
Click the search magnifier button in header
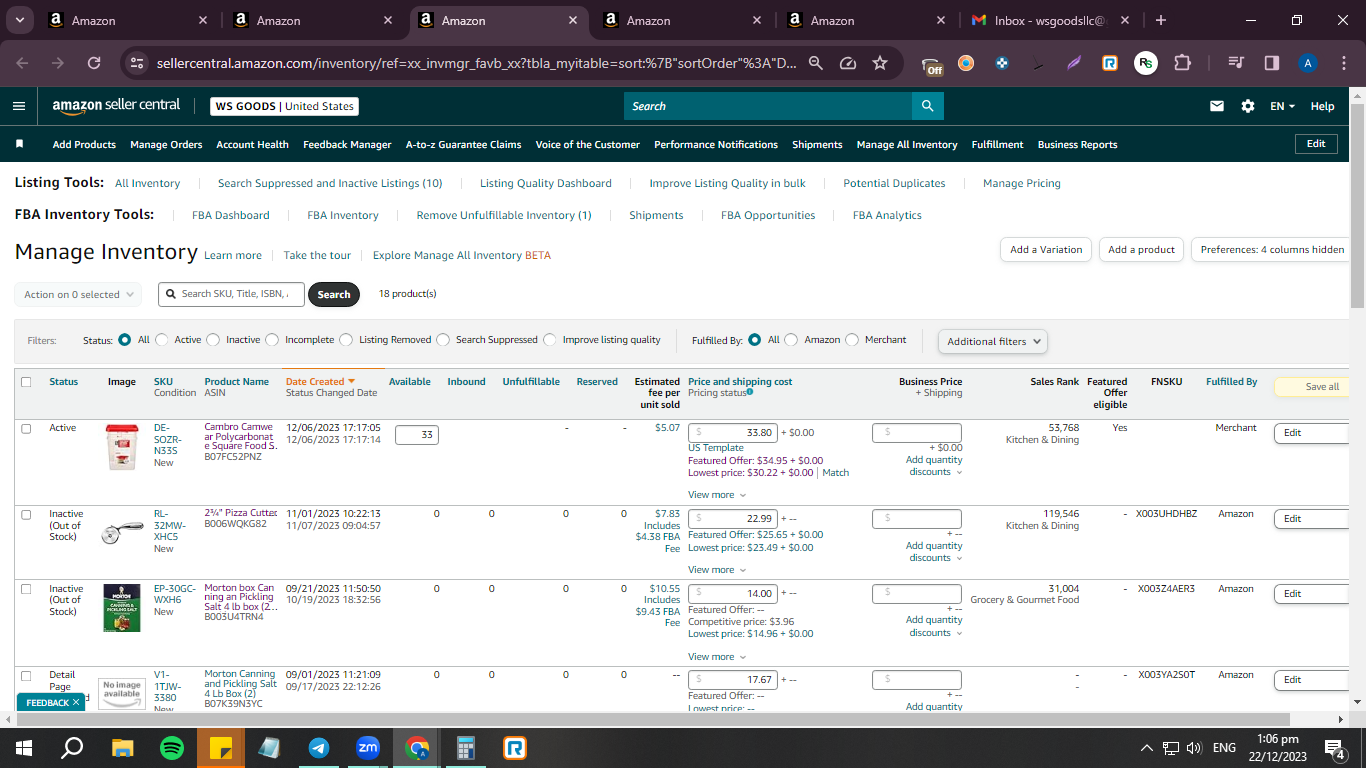[x=927, y=106]
